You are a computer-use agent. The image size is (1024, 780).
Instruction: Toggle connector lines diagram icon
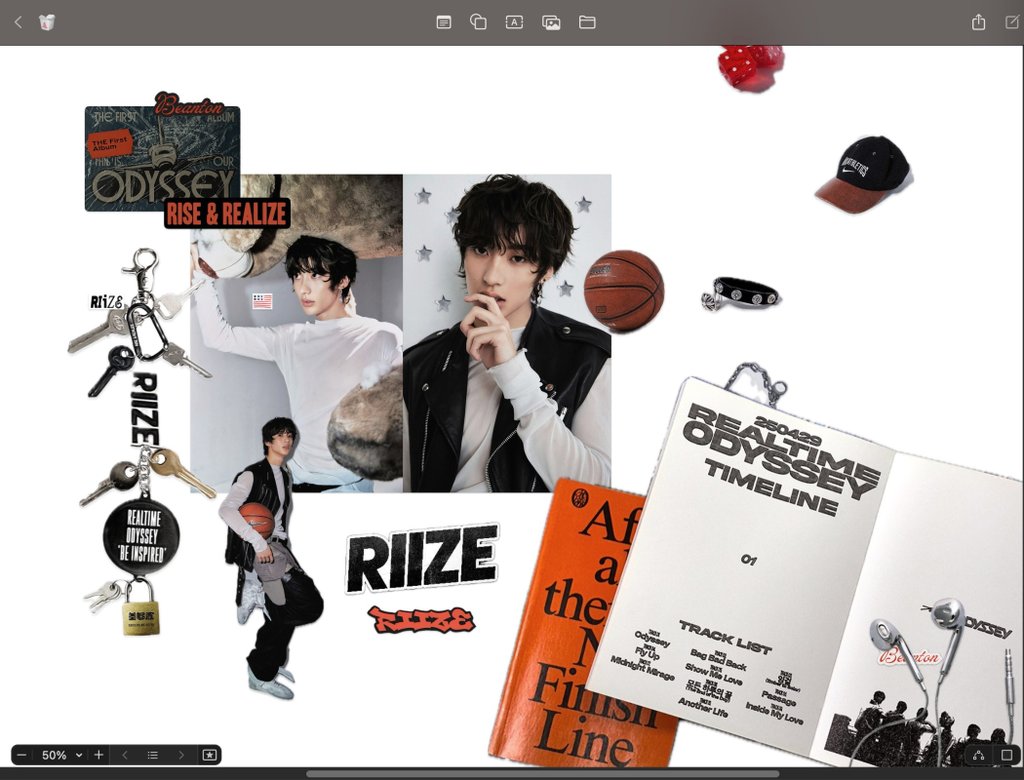click(978, 756)
